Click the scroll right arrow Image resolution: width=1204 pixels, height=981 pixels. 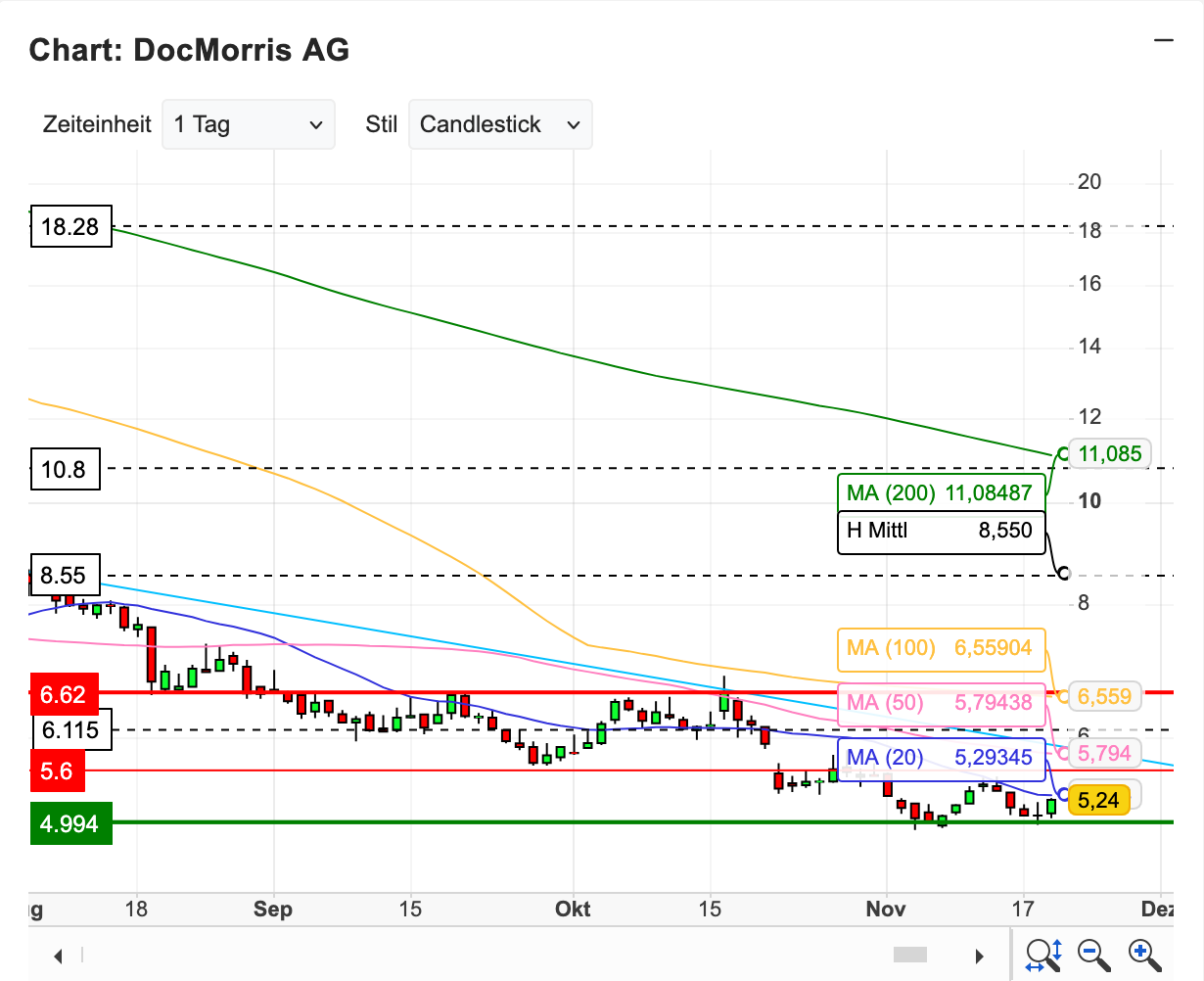(979, 956)
